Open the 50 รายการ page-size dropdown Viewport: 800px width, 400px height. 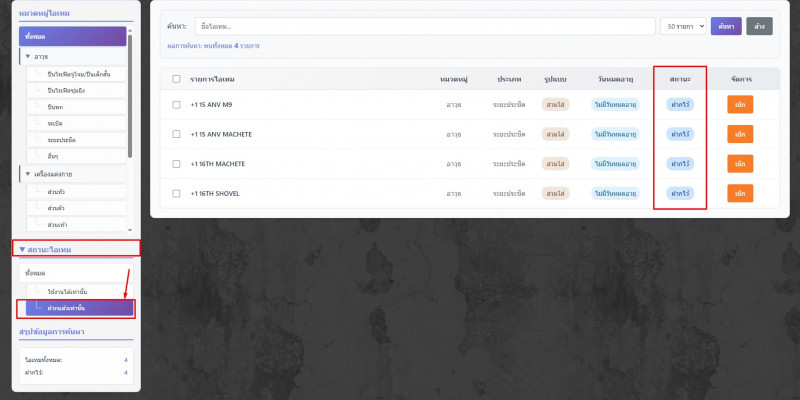(684, 26)
